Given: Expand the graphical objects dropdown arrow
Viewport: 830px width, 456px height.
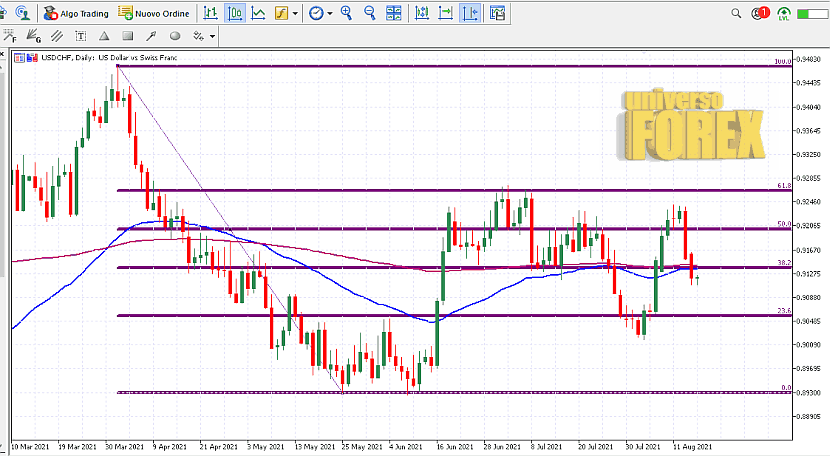Looking at the screenshot, I should pos(215,36).
